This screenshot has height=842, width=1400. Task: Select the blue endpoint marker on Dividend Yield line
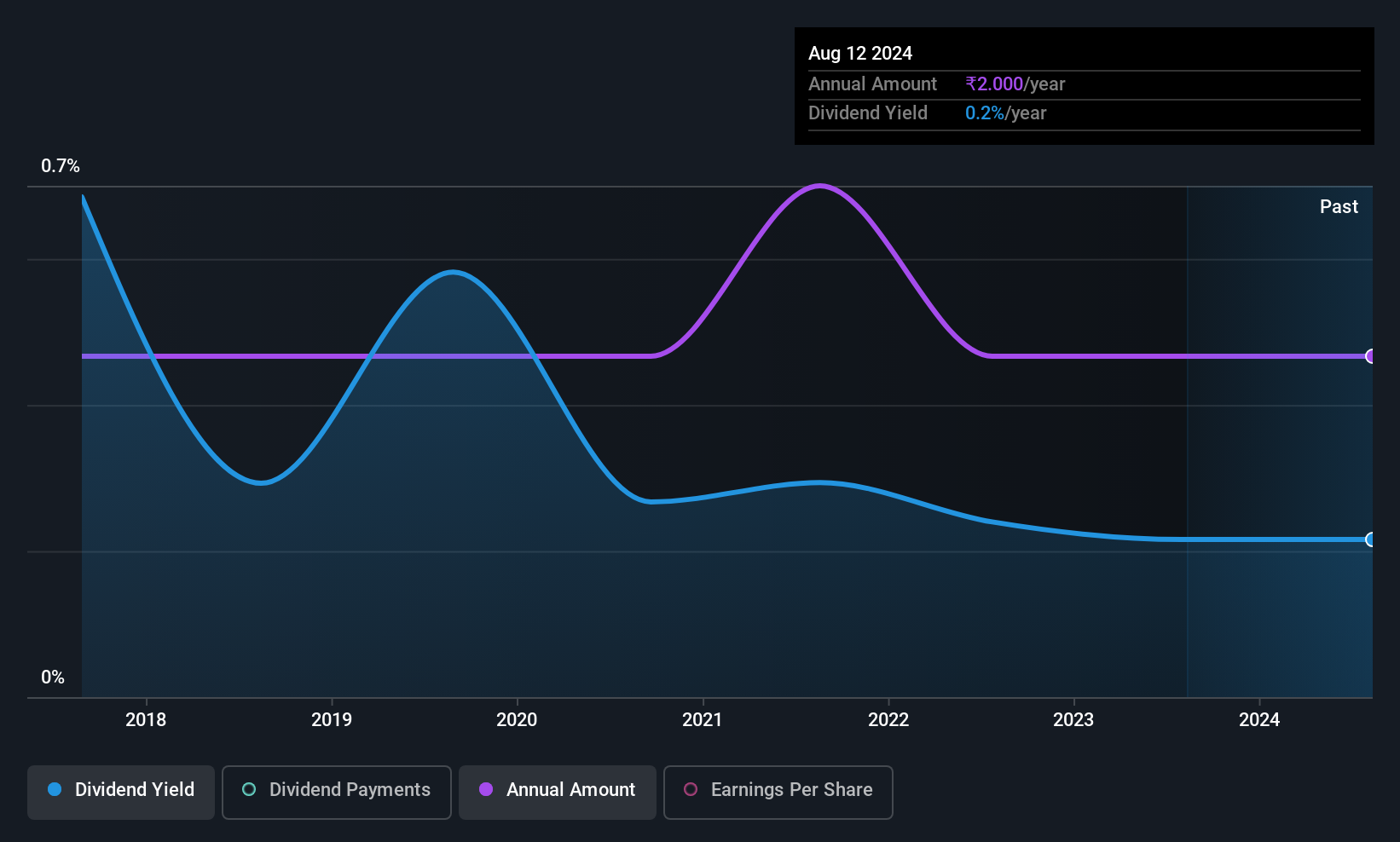pyautogui.click(x=1370, y=539)
